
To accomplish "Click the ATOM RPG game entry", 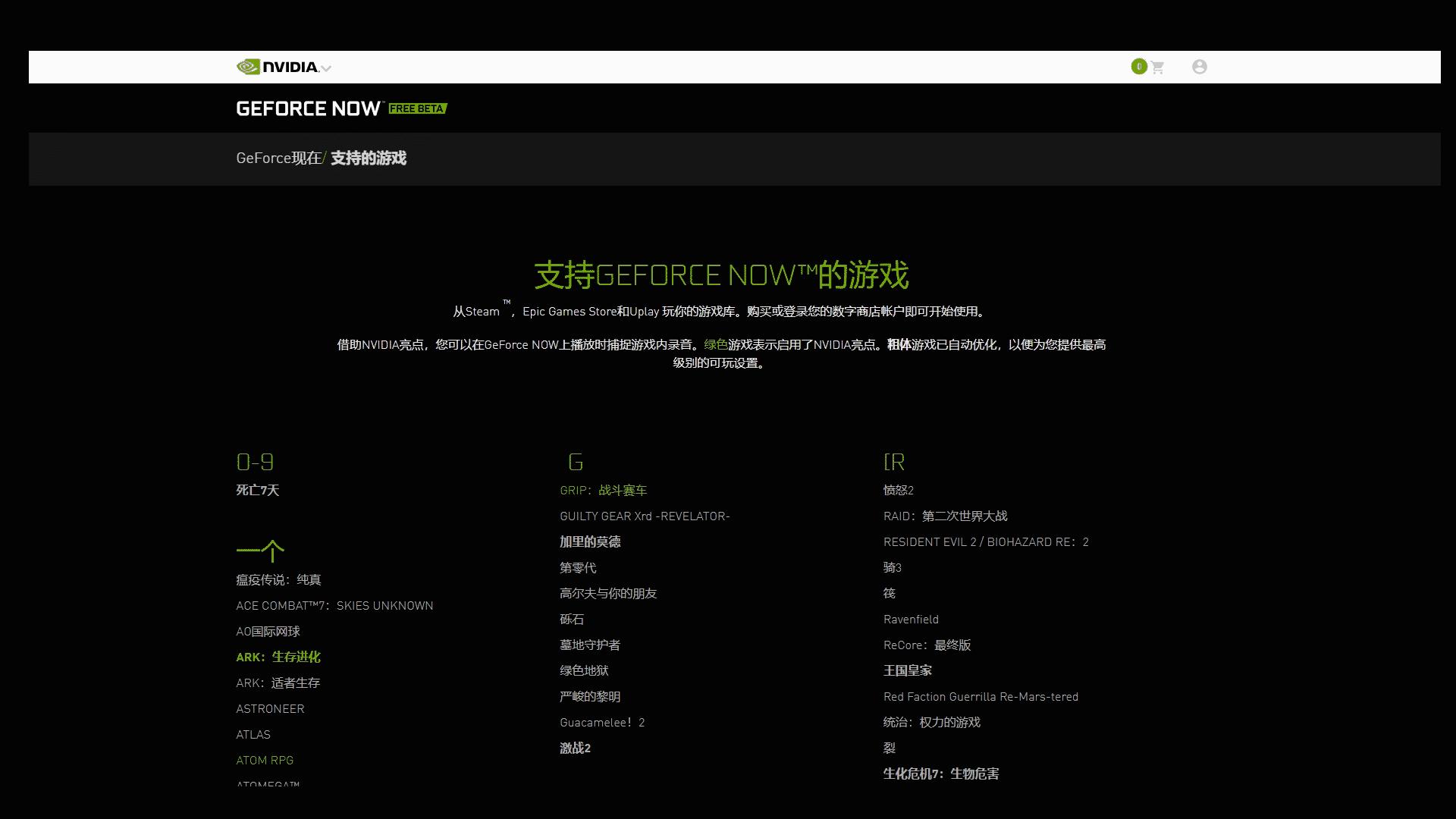I will click(265, 760).
